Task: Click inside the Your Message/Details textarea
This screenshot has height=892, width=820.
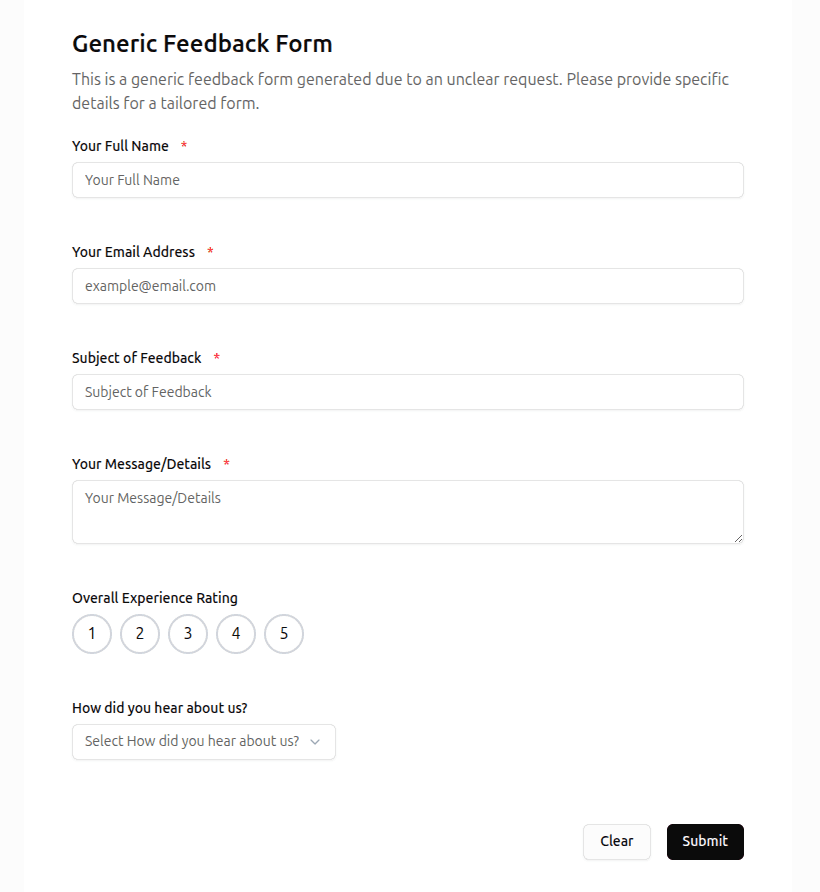Action: (407, 512)
